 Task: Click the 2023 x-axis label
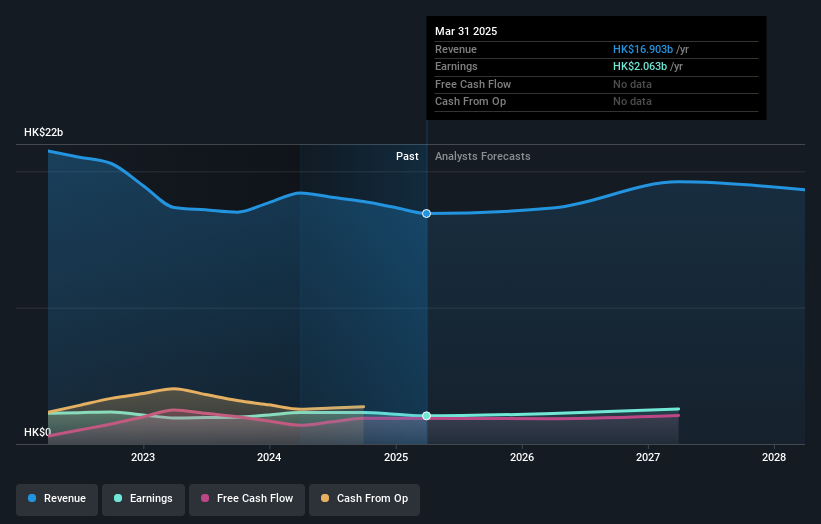coord(143,457)
